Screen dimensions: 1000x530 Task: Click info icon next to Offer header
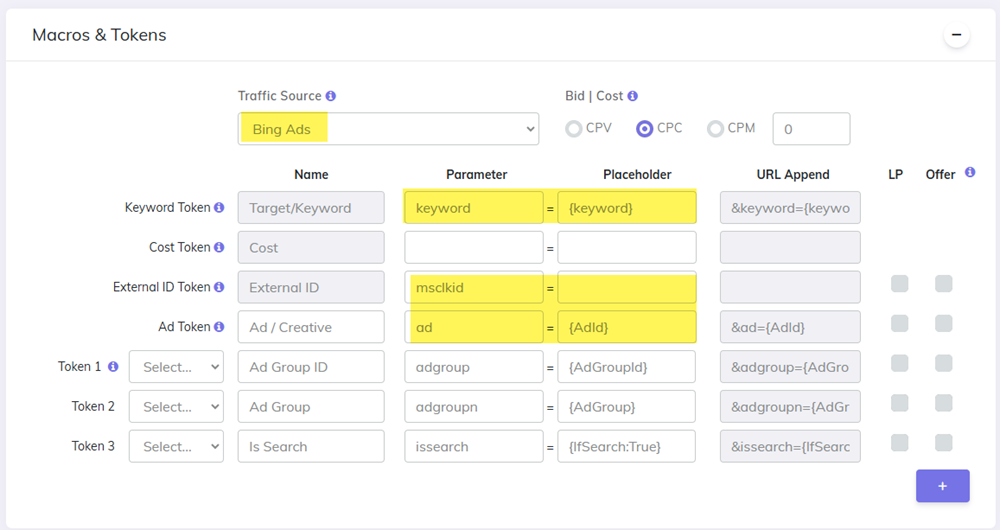tap(970, 172)
